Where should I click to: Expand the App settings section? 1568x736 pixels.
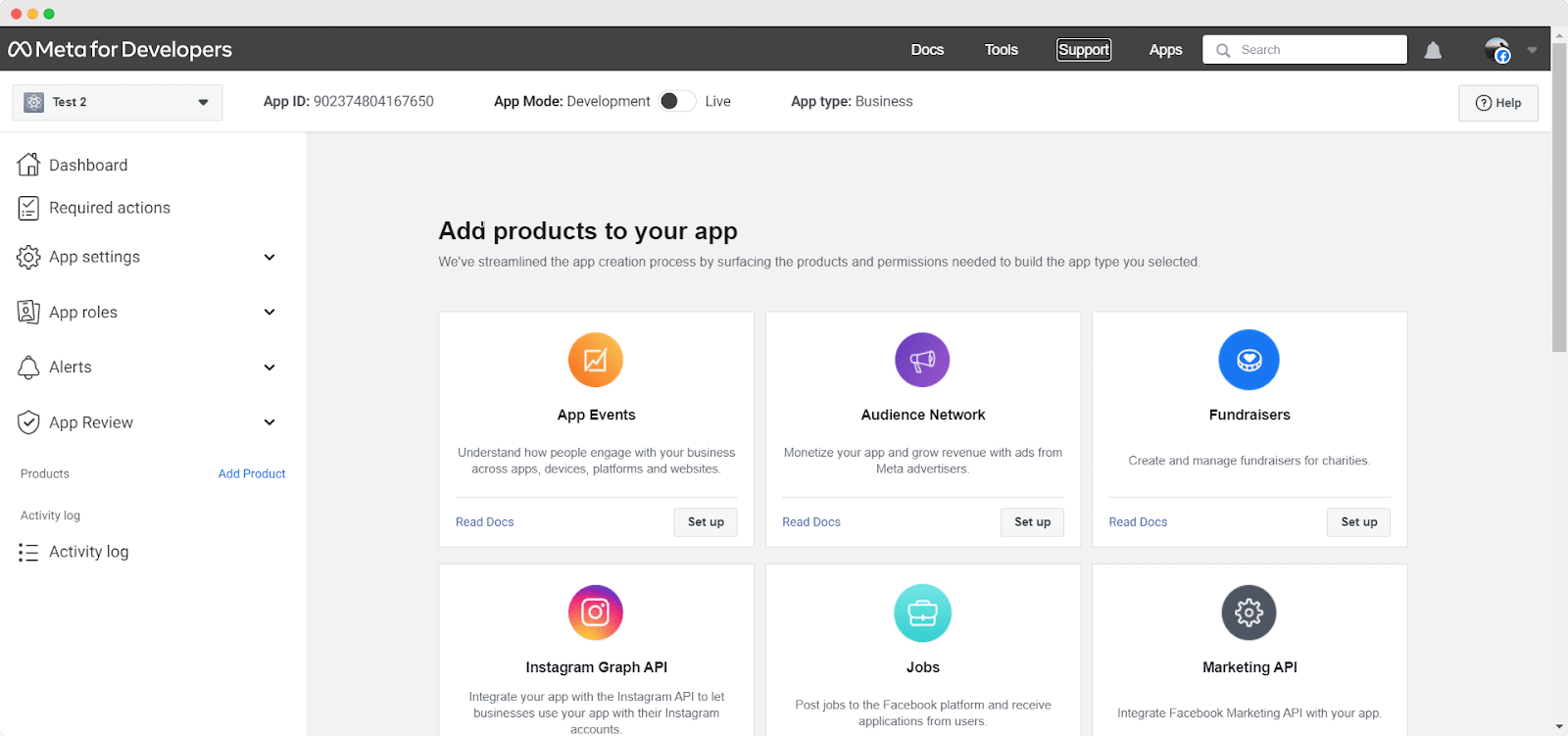(269, 257)
